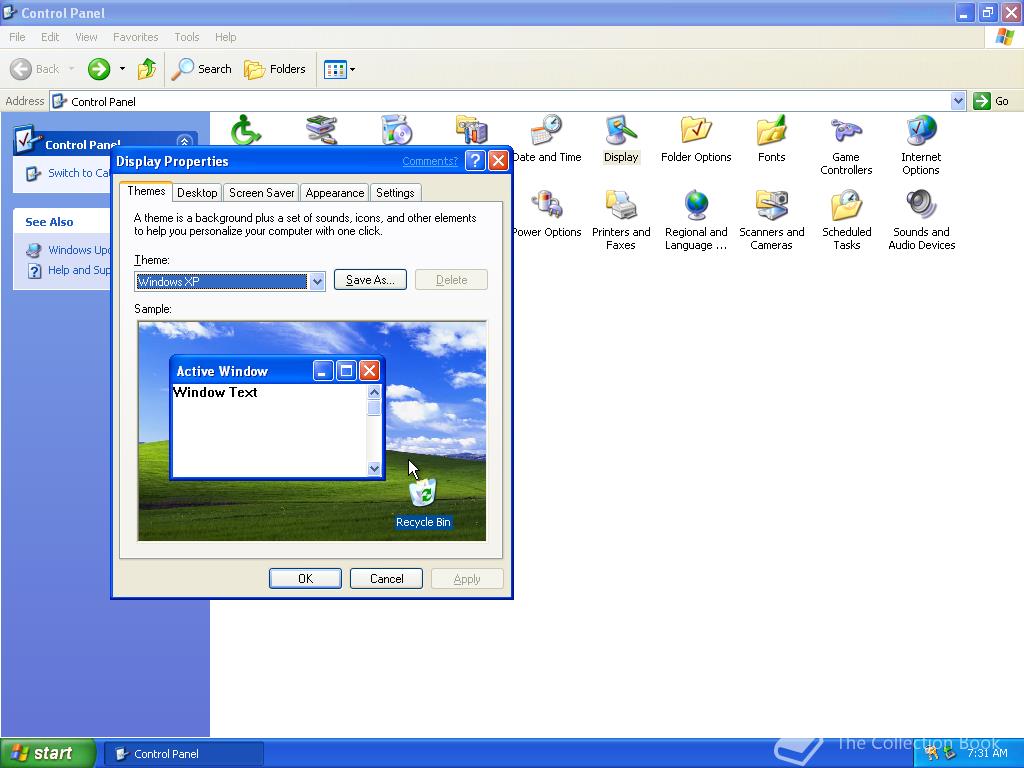Go up one folder level
The image size is (1024, 768).
tap(147, 69)
